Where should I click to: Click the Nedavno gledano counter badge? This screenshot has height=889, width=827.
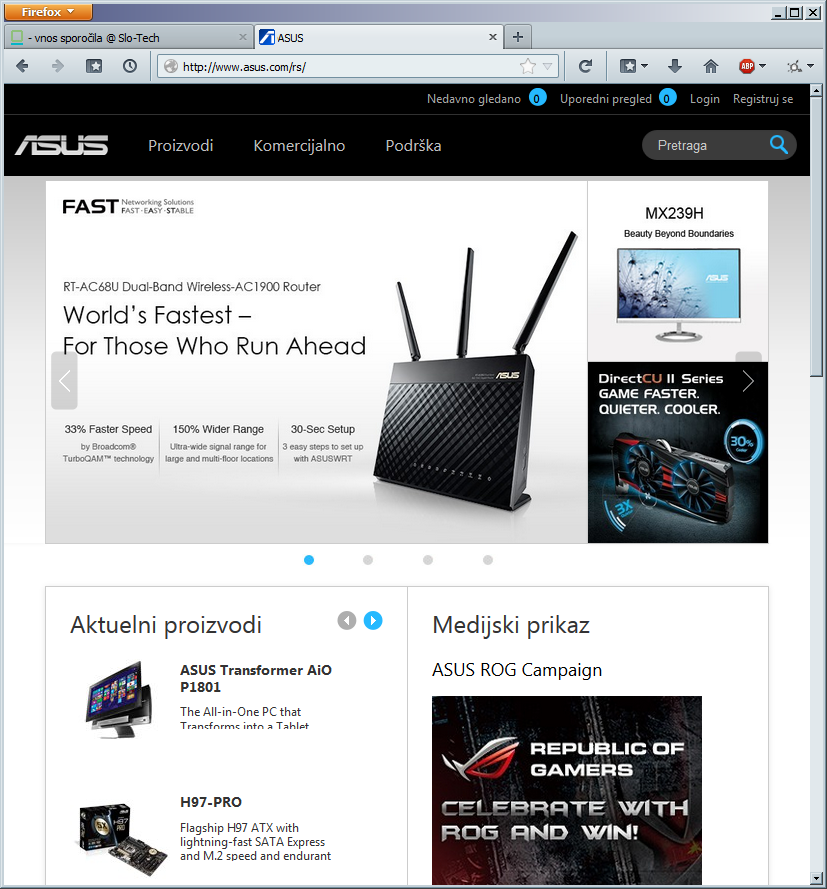[x=537, y=99]
